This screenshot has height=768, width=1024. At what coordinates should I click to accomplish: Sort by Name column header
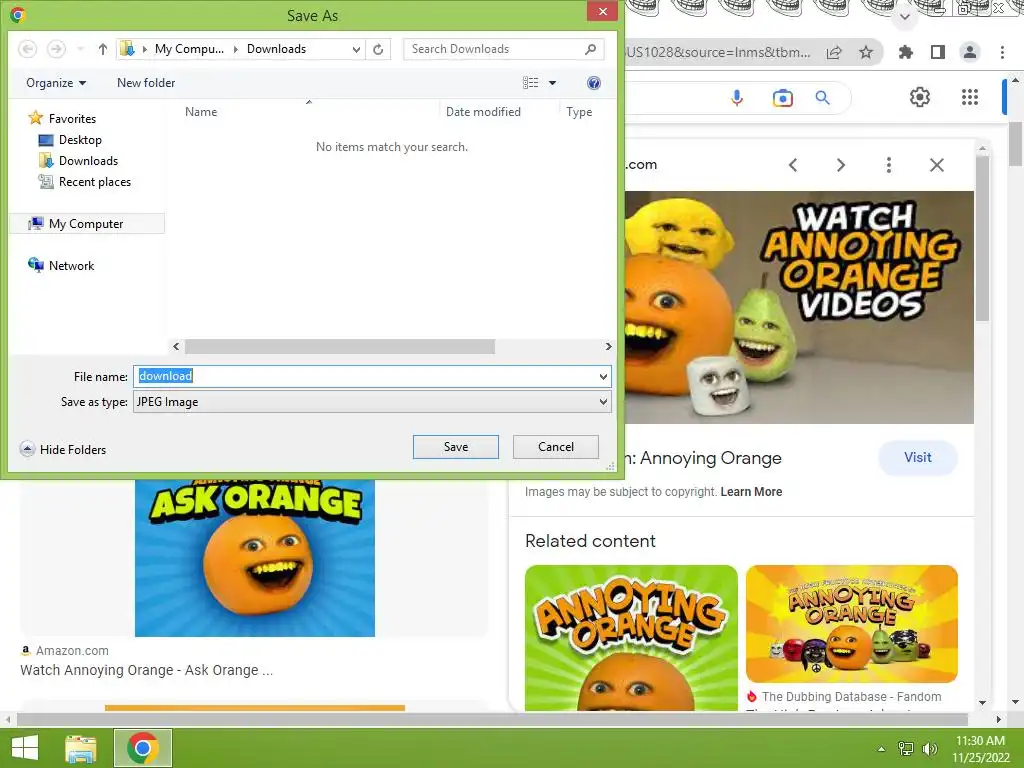point(201,112)
